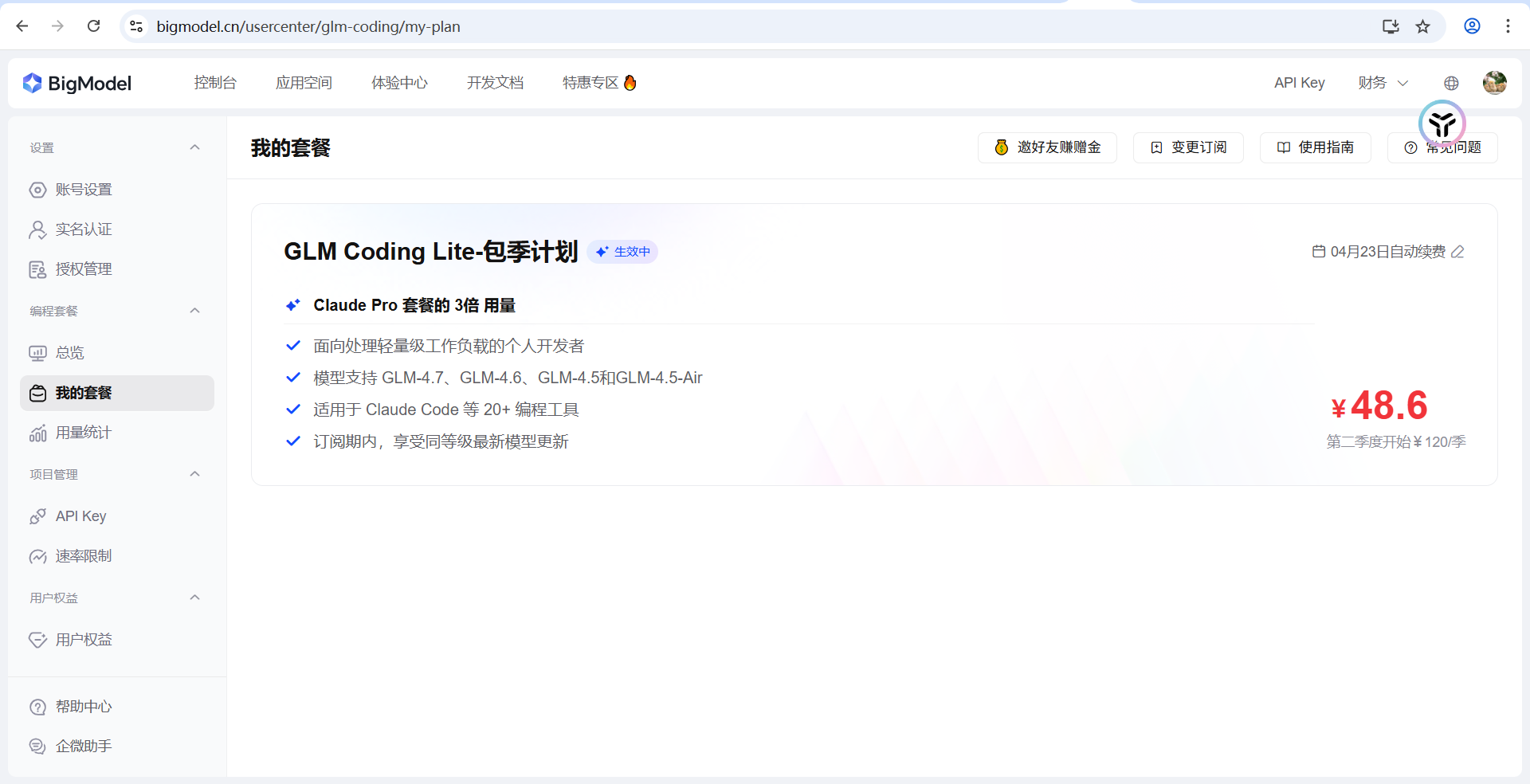Open 帮助中心 in the sidebar
1530x784 pixels.
[x=117, y=707]
